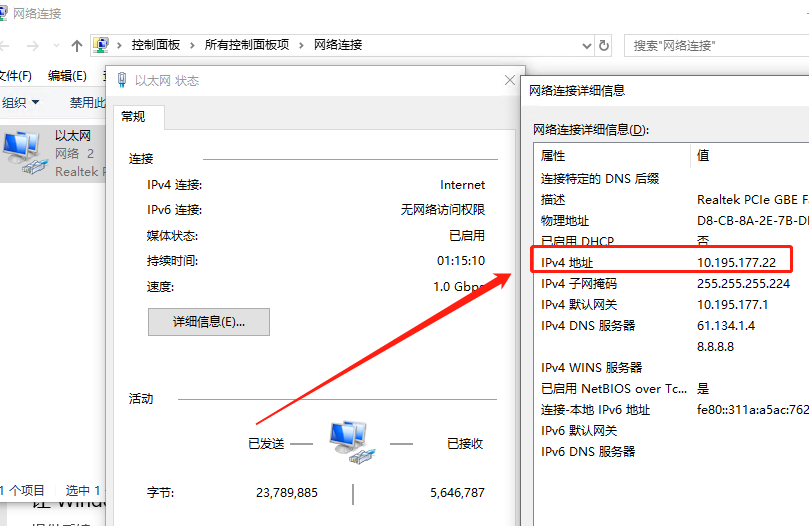
Task: Select the IPv4 默认网关 10.195.177.1 row
Action: [x=672, y=305]
